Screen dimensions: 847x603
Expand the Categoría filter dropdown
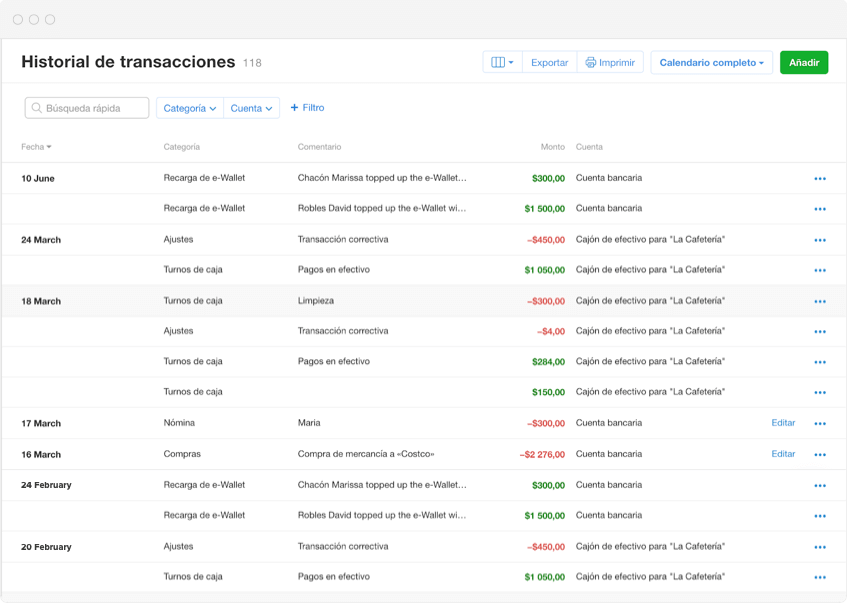pyautogui.click(x=190, y=108)
